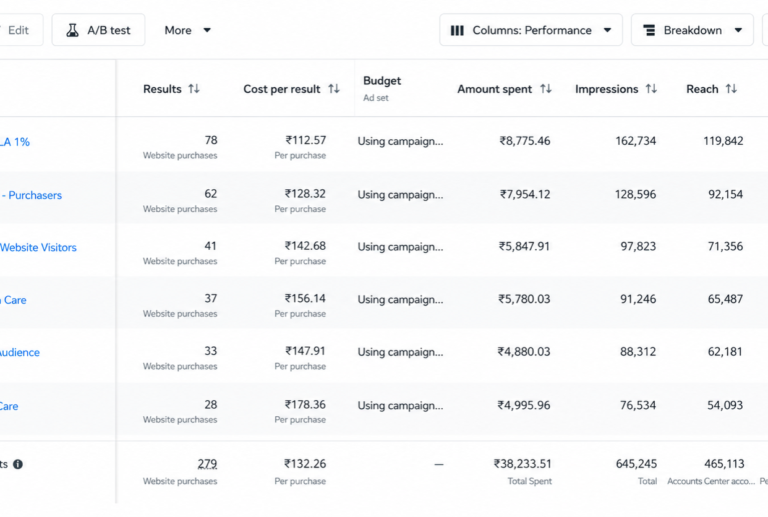Open the 'Website Visitors' ad set link
768x517 pixels.
(x=38, y=248)
